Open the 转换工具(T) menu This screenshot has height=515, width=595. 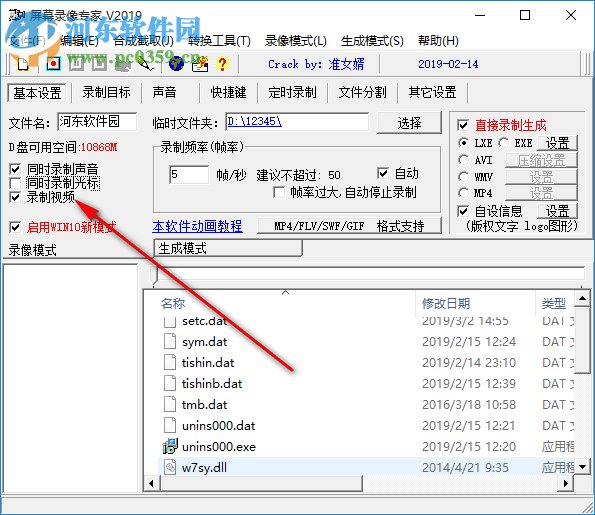pos(219,41)
